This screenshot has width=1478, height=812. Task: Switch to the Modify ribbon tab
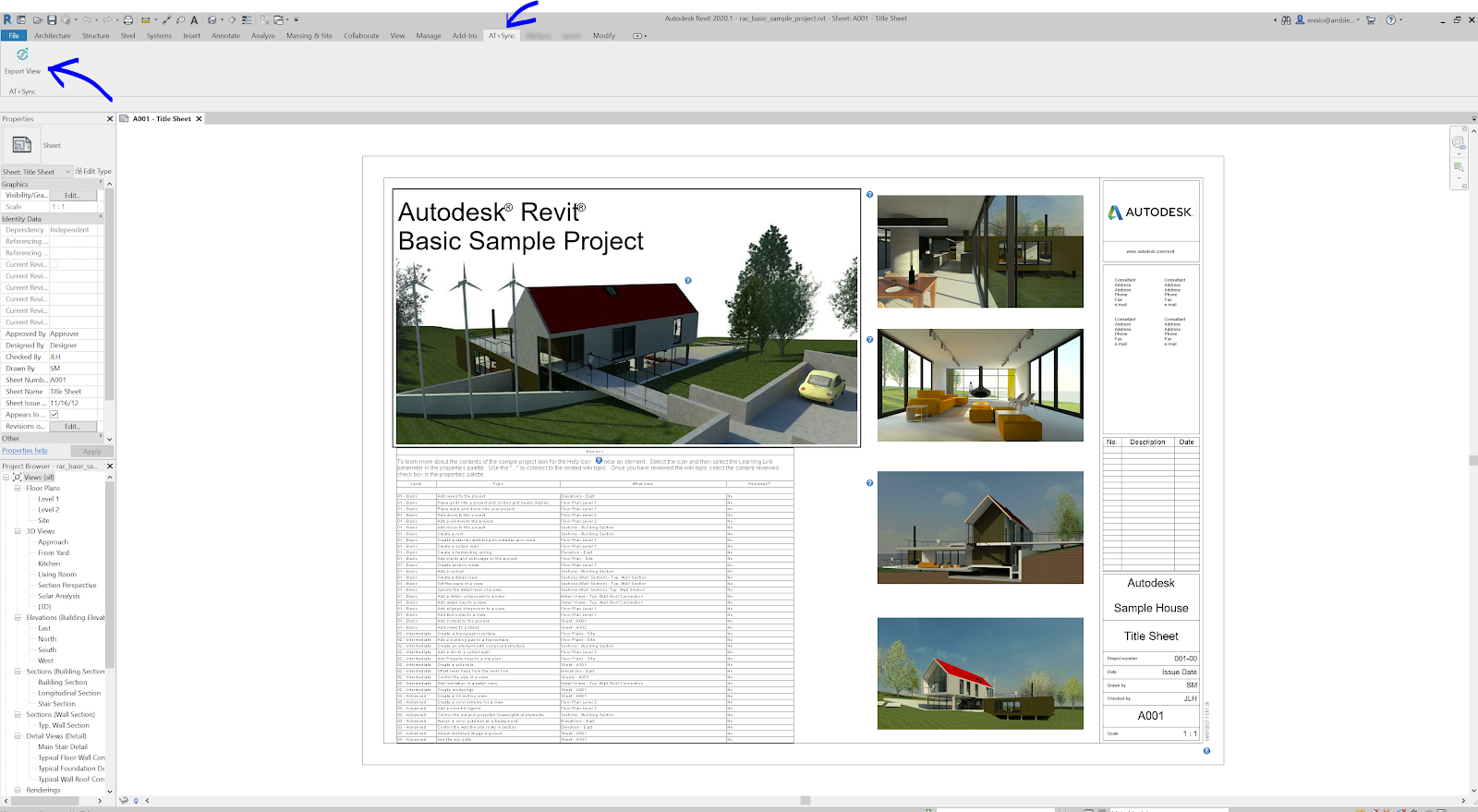pyautogui.click(x=604, y=36)
